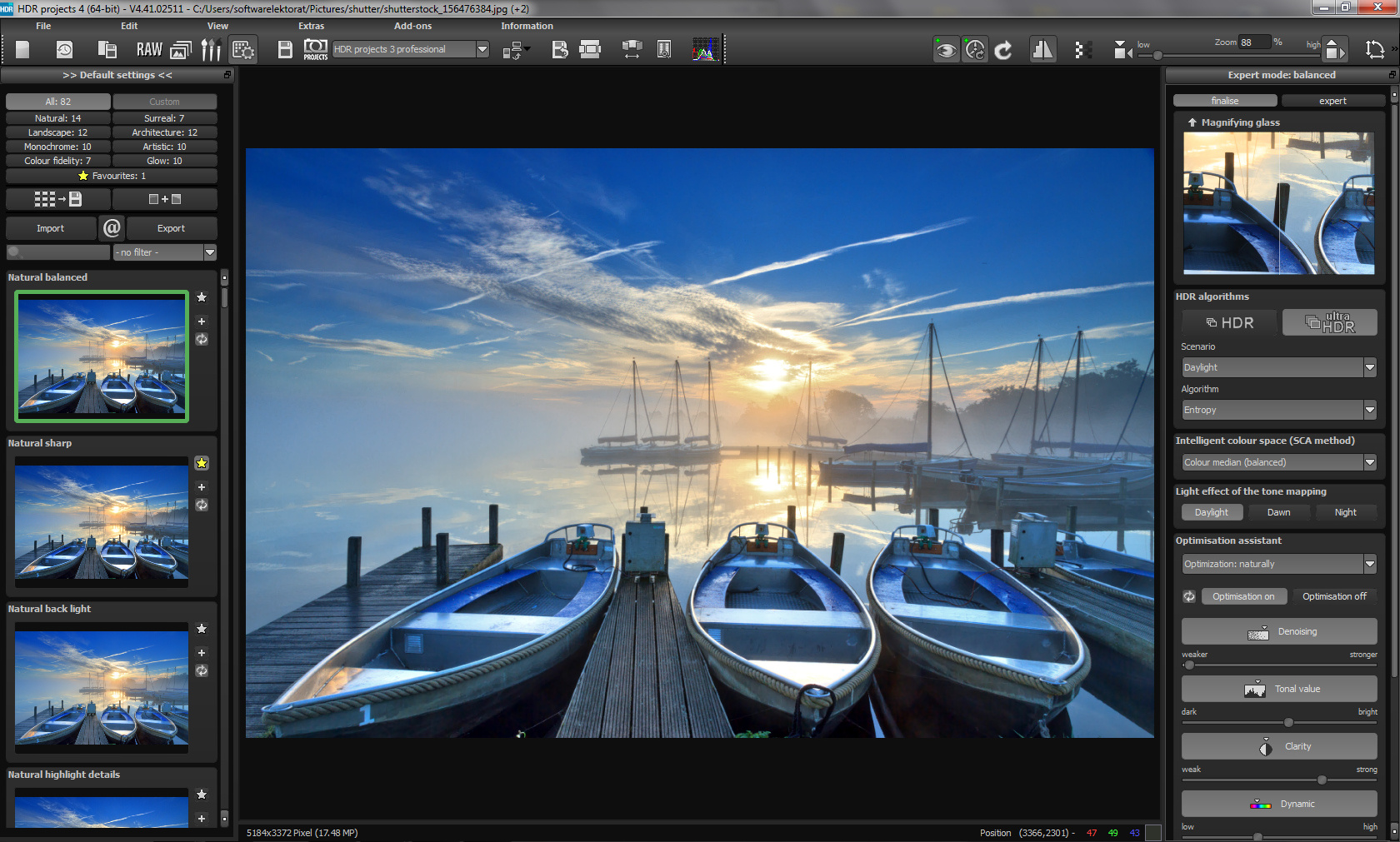Click the RAW module toolbar icon
This screenshot has width=1400, height=842.
click(149, 50)
